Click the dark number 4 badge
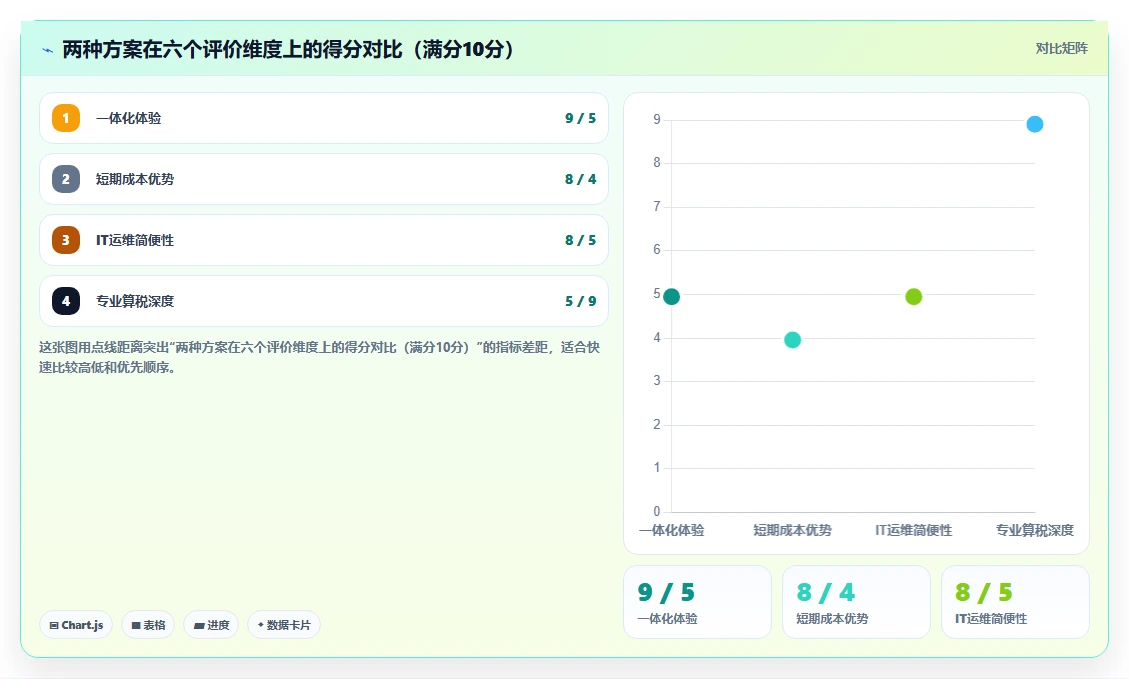 click(66, 301)
